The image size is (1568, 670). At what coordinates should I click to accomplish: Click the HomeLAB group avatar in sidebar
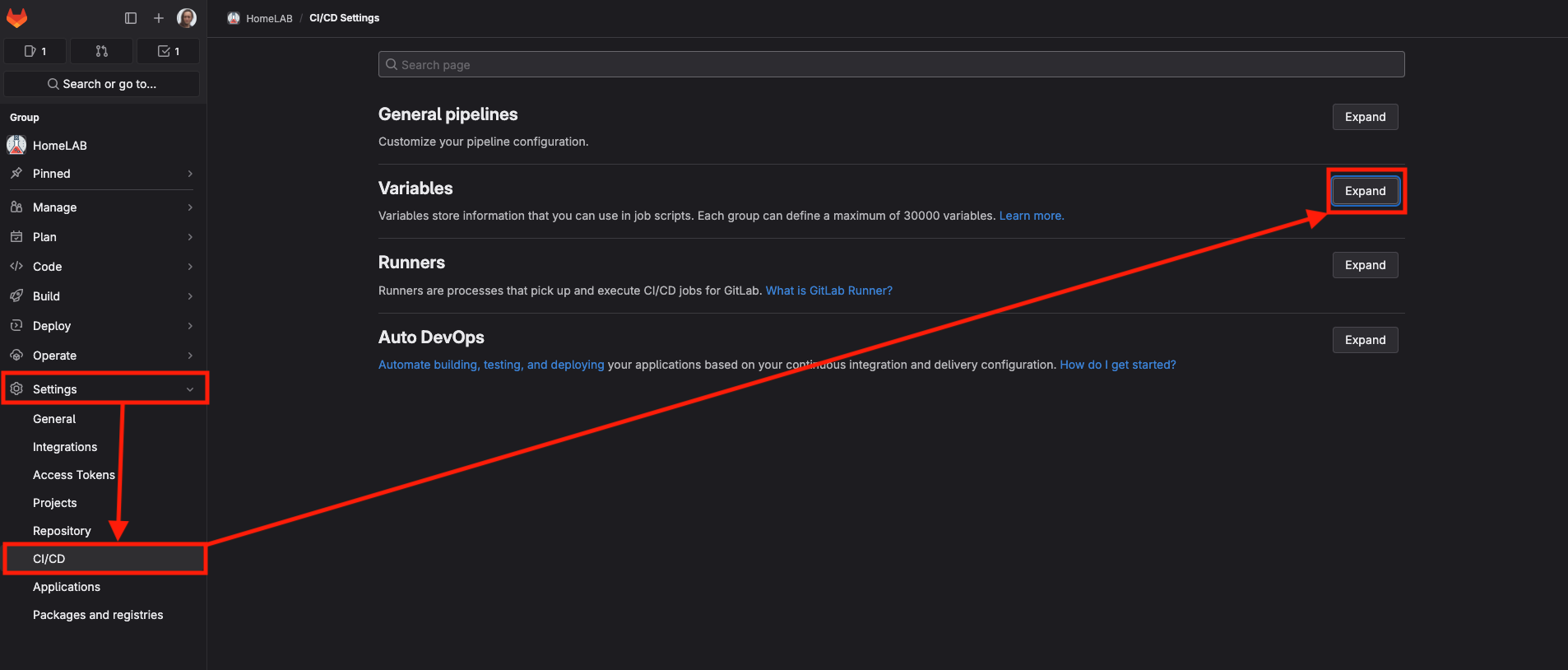pos(16,146)
